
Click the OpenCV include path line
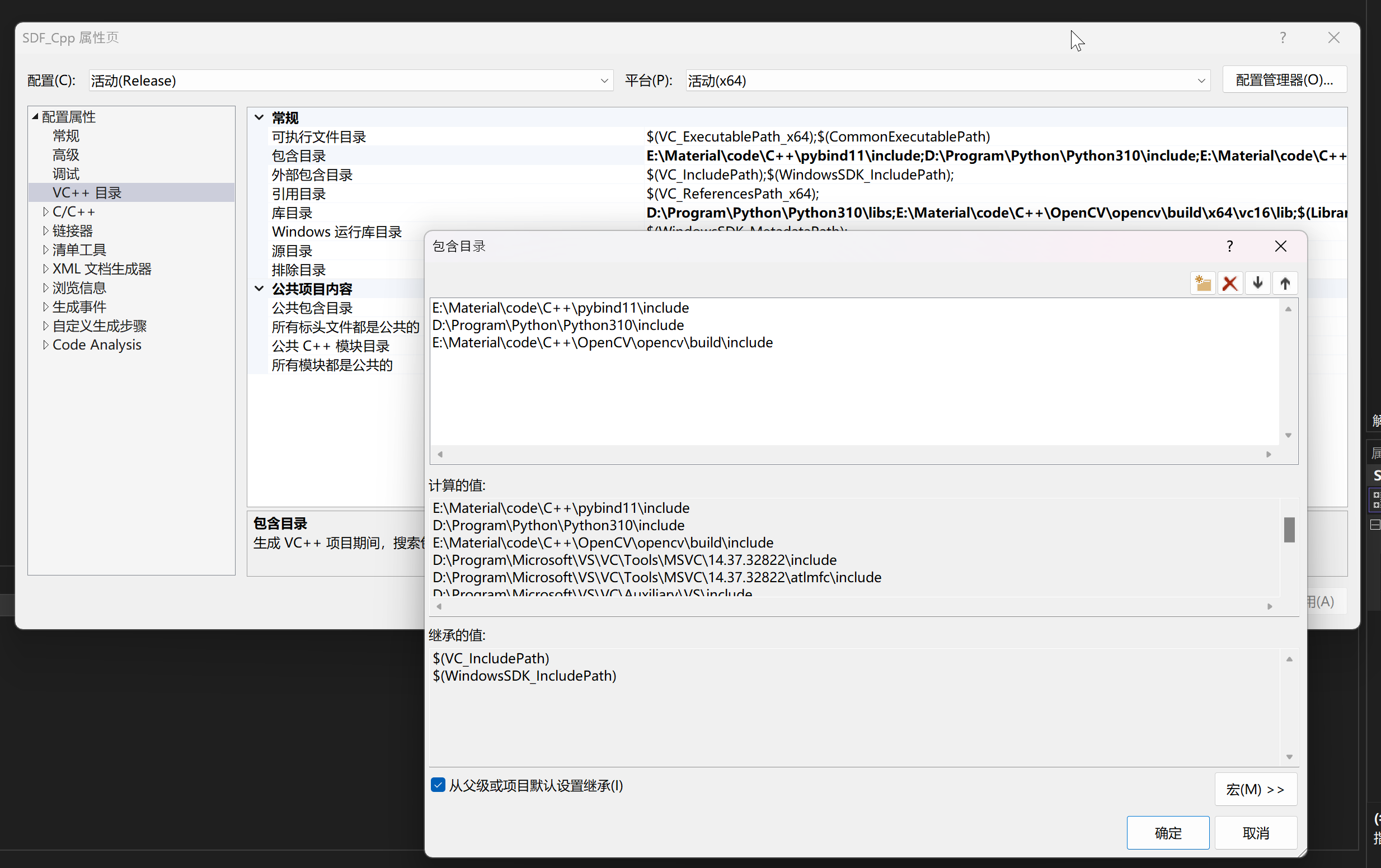click(x=602, y=343)
